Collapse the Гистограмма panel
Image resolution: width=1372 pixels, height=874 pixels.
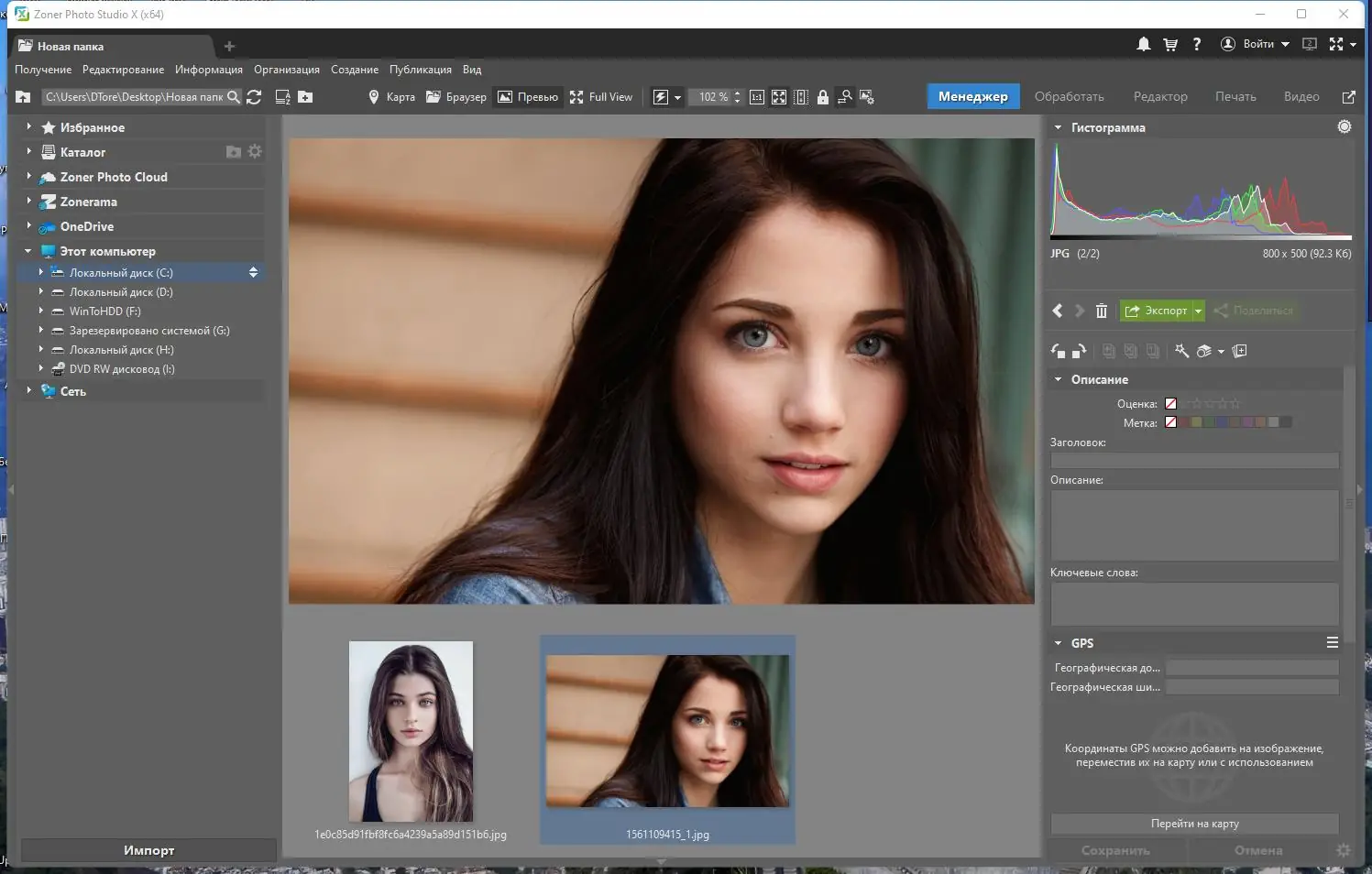tap(1059, 127)
